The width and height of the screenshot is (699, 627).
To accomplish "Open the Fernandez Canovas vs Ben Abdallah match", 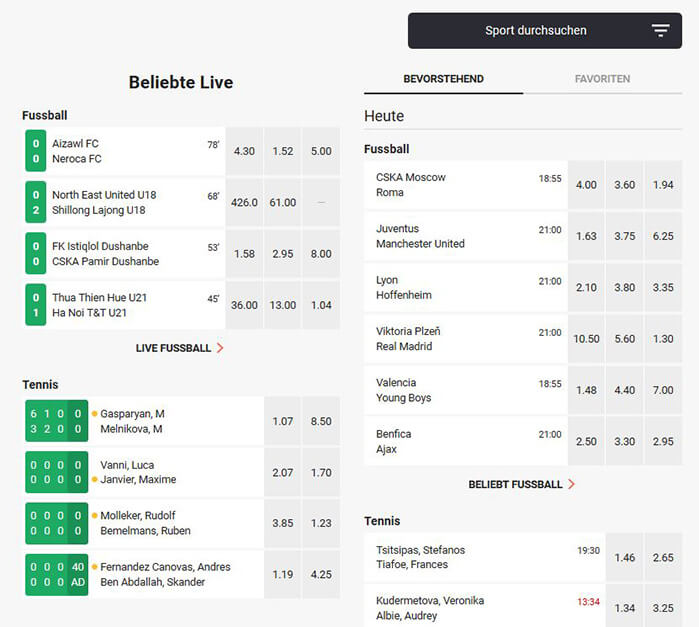I will 144,574.
